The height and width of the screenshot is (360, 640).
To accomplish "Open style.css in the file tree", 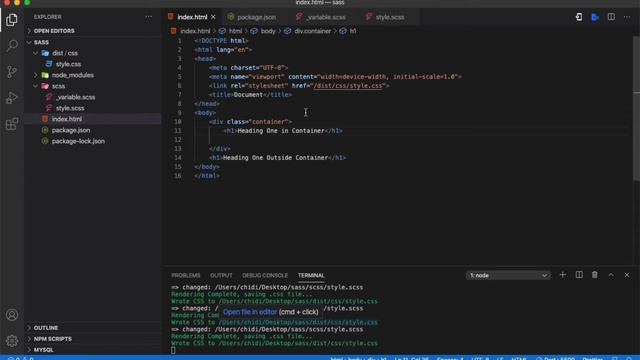I will pos(93,64).
